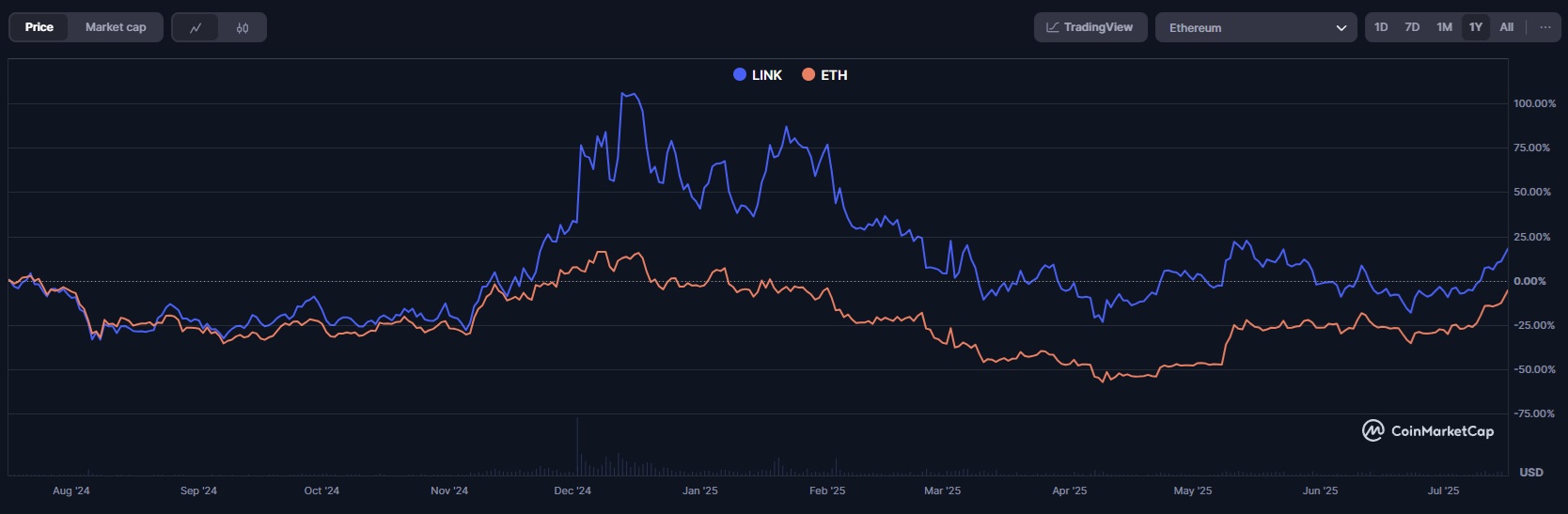The image size is (1568, 514).
Task: Switch to the candlestick chart icon
Action: 243,27
